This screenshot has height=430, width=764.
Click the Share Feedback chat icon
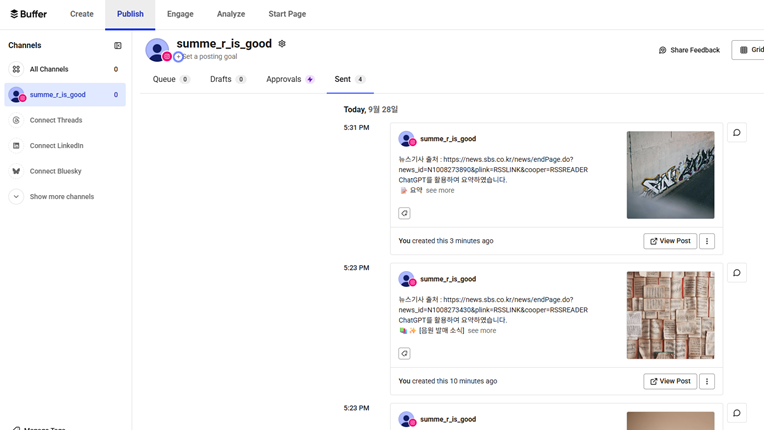click(662, 50)
